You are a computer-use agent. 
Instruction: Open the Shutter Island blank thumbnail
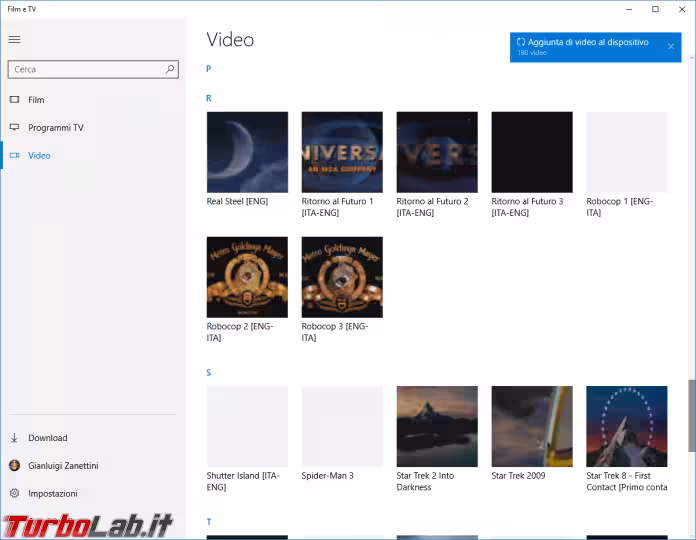247,426
